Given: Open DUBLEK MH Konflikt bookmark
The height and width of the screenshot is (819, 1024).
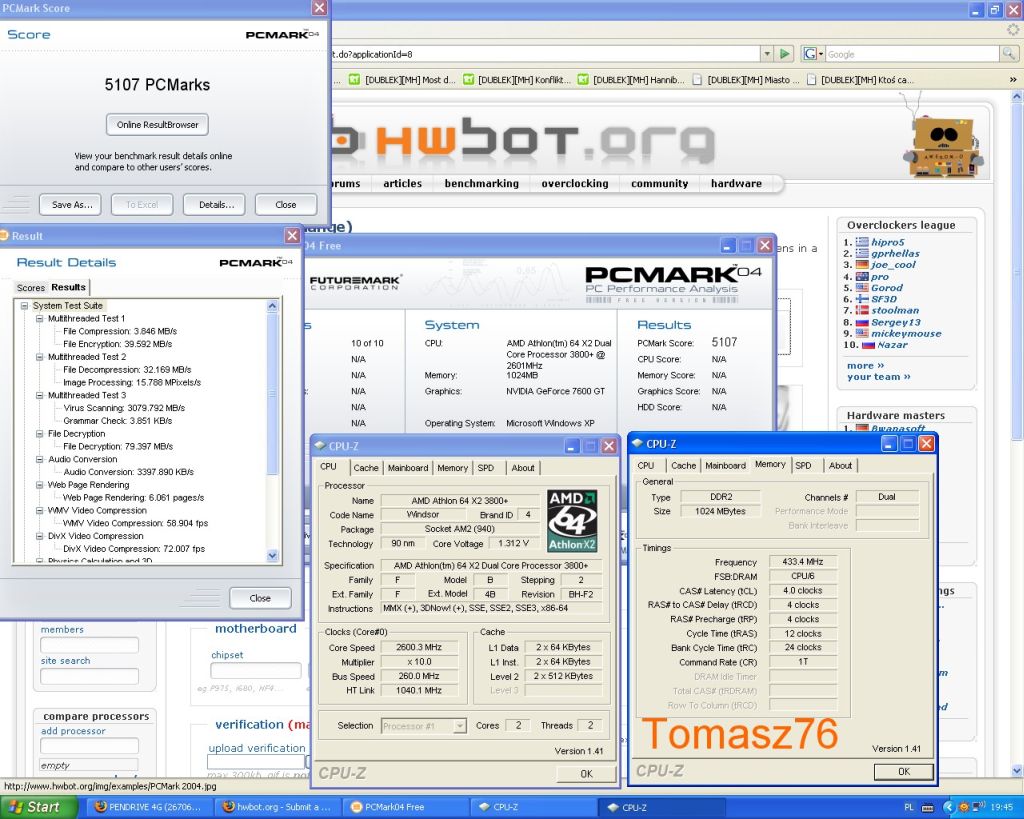Looking at the screenshot, I should (x=517, y=80).
